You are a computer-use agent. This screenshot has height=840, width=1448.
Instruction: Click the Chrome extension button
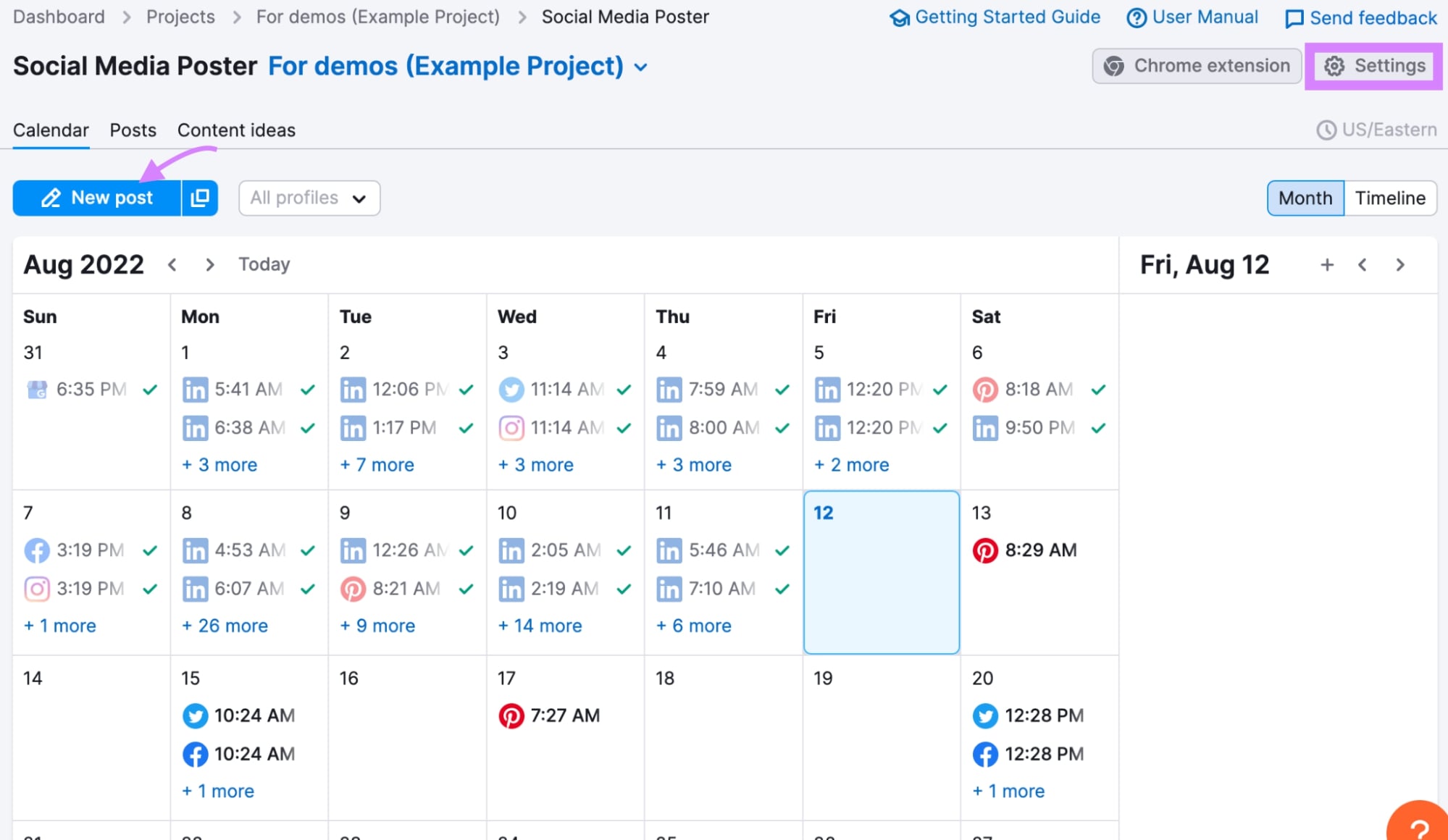(1196, 65)
